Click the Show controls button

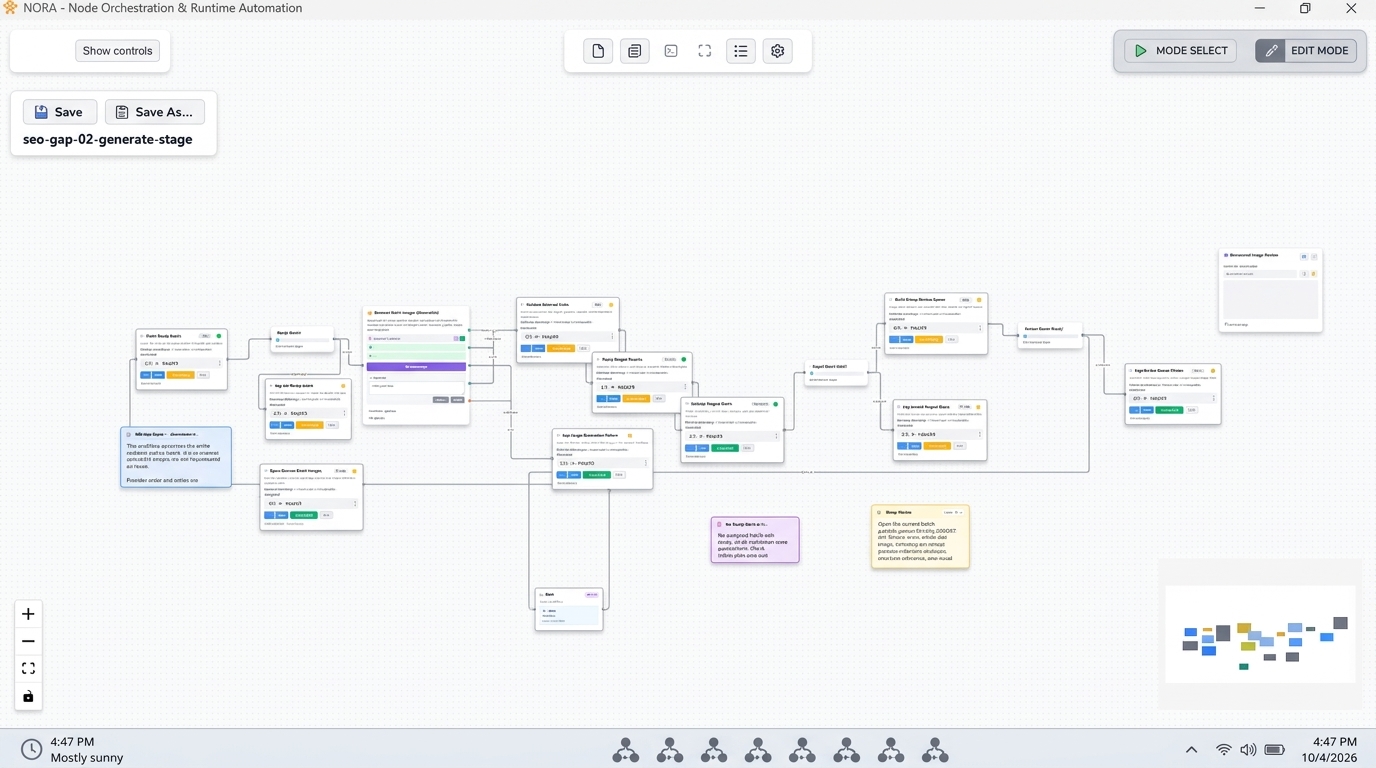[x=118, y=51]
